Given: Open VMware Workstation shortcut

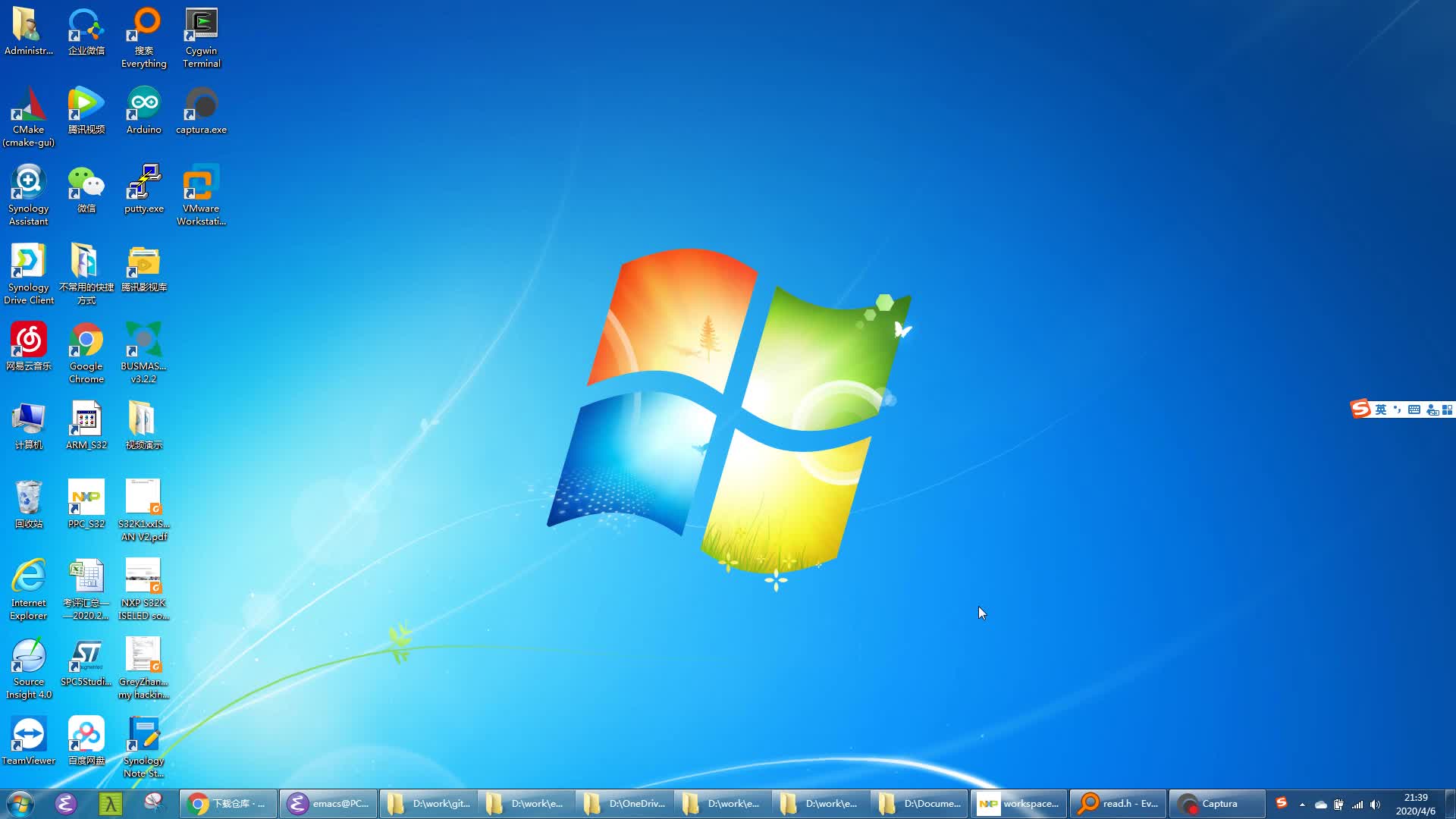Looking at the screenshot, I should click(x=202, y=196).
